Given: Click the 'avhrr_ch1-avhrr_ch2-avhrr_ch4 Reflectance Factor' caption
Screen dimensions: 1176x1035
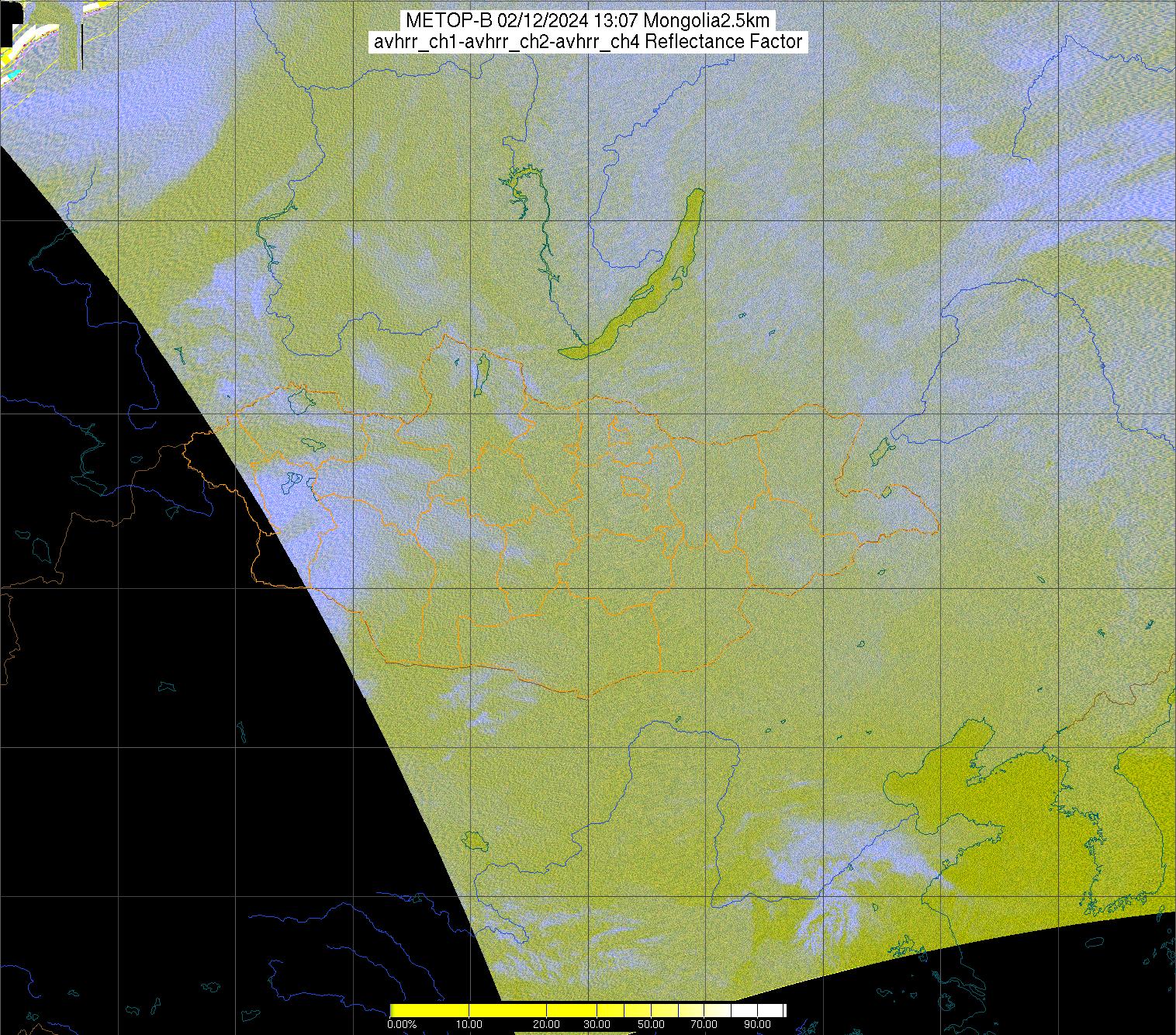Looking at the screenshot, I should click(x=587, y=41).
